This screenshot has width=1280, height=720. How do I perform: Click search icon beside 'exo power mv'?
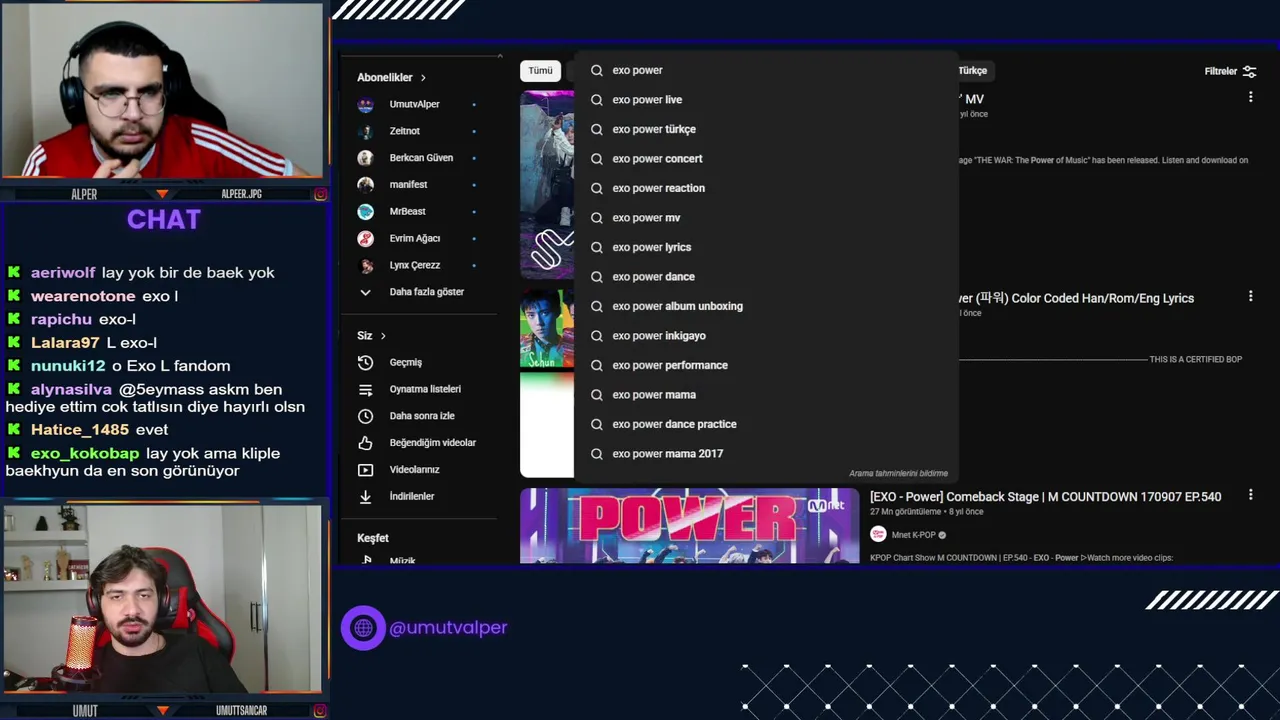tap(597, 218)
